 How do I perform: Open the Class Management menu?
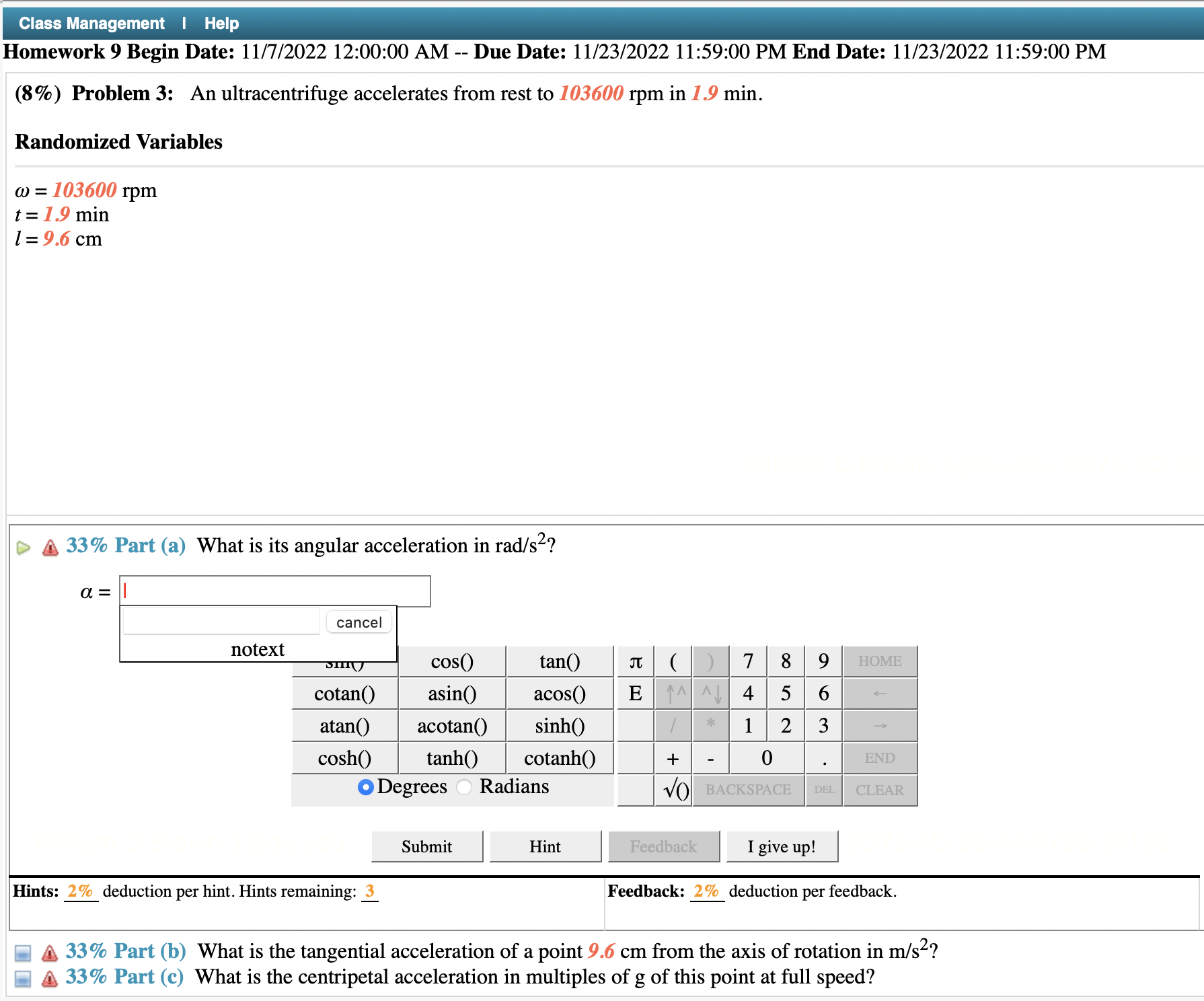(91, 22)
